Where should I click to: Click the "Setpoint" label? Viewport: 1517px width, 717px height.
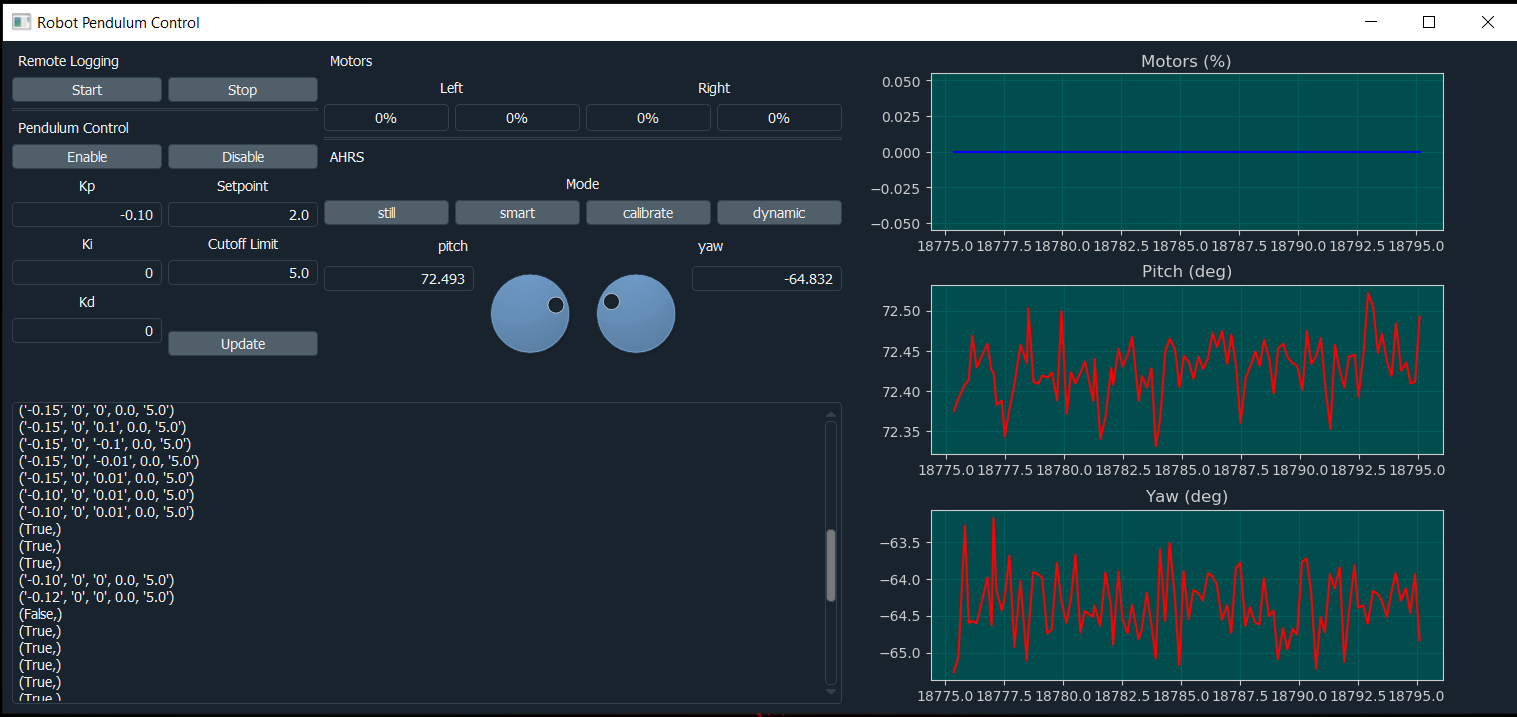[243, 186]
